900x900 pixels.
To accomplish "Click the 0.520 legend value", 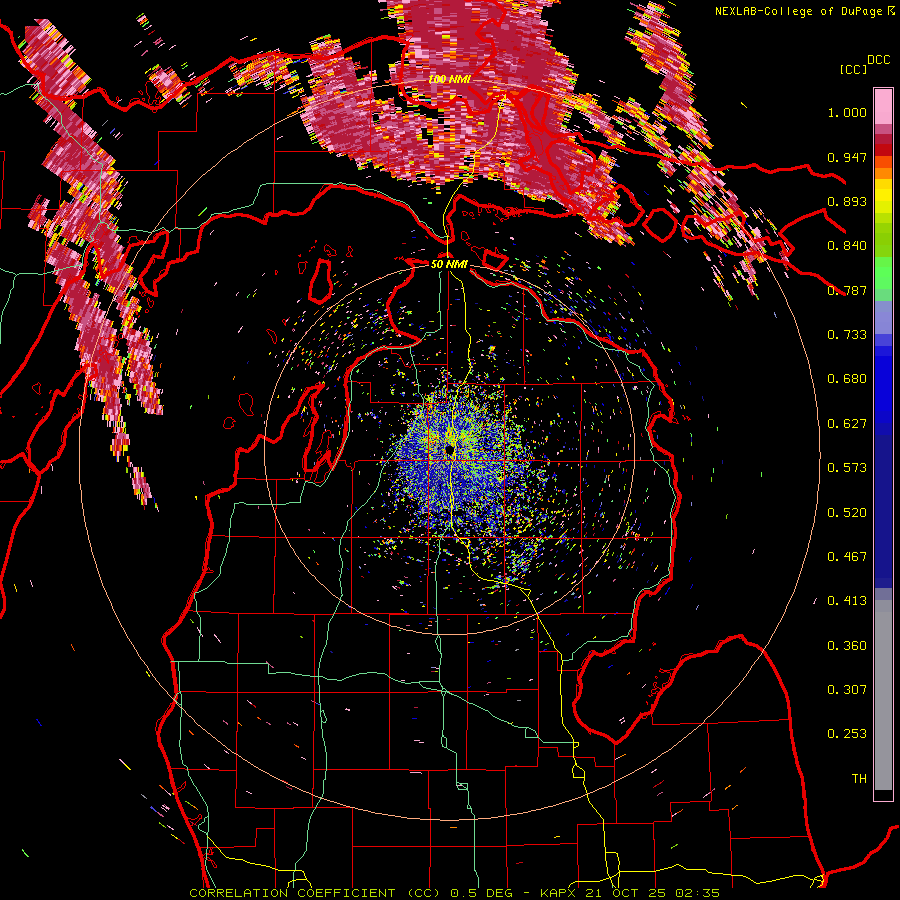I will click(x=847, y=513).
